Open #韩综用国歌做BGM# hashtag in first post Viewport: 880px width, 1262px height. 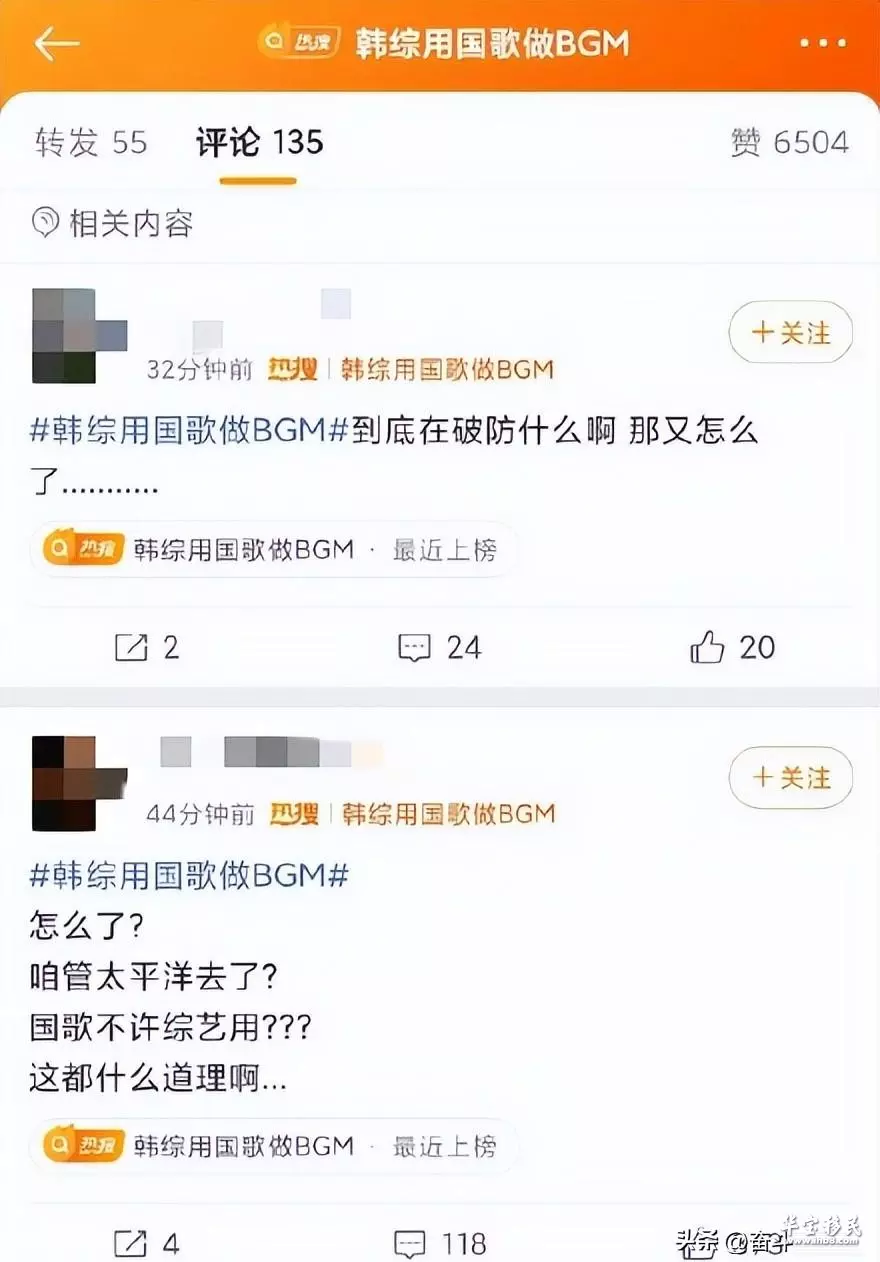point(190,431)
